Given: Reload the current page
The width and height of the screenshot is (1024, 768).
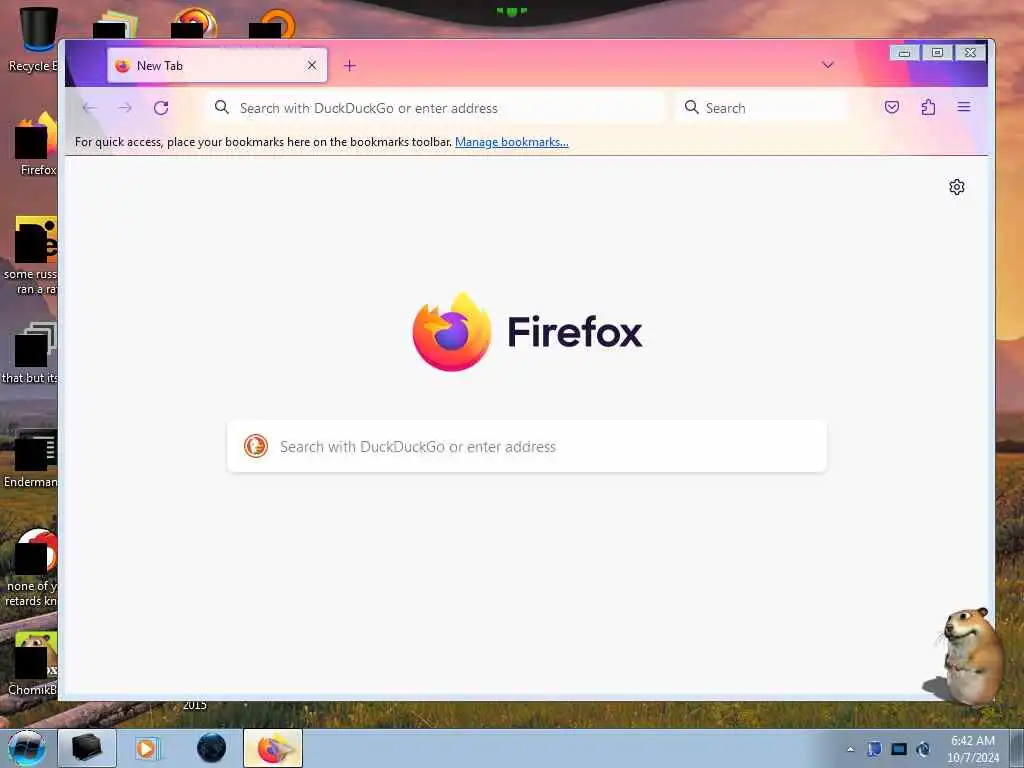Looking at the screenshot, I should click(161, 108).
